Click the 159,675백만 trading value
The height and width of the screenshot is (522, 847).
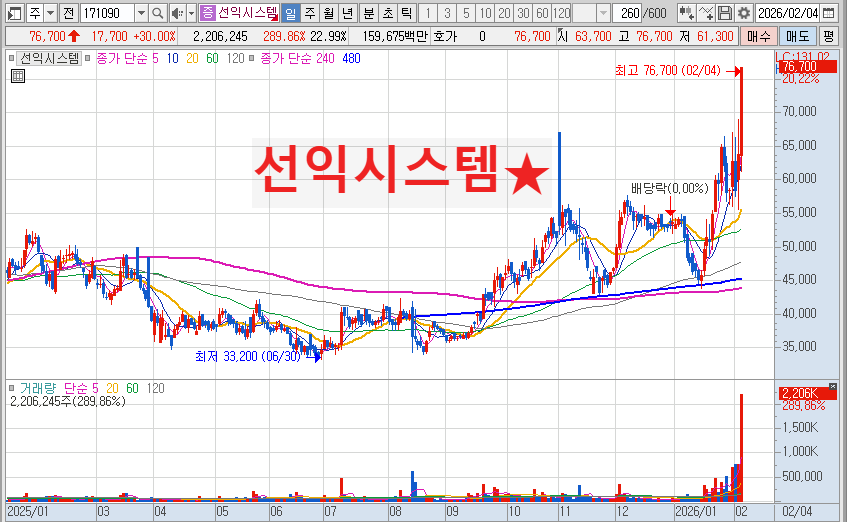coord(395,36)
